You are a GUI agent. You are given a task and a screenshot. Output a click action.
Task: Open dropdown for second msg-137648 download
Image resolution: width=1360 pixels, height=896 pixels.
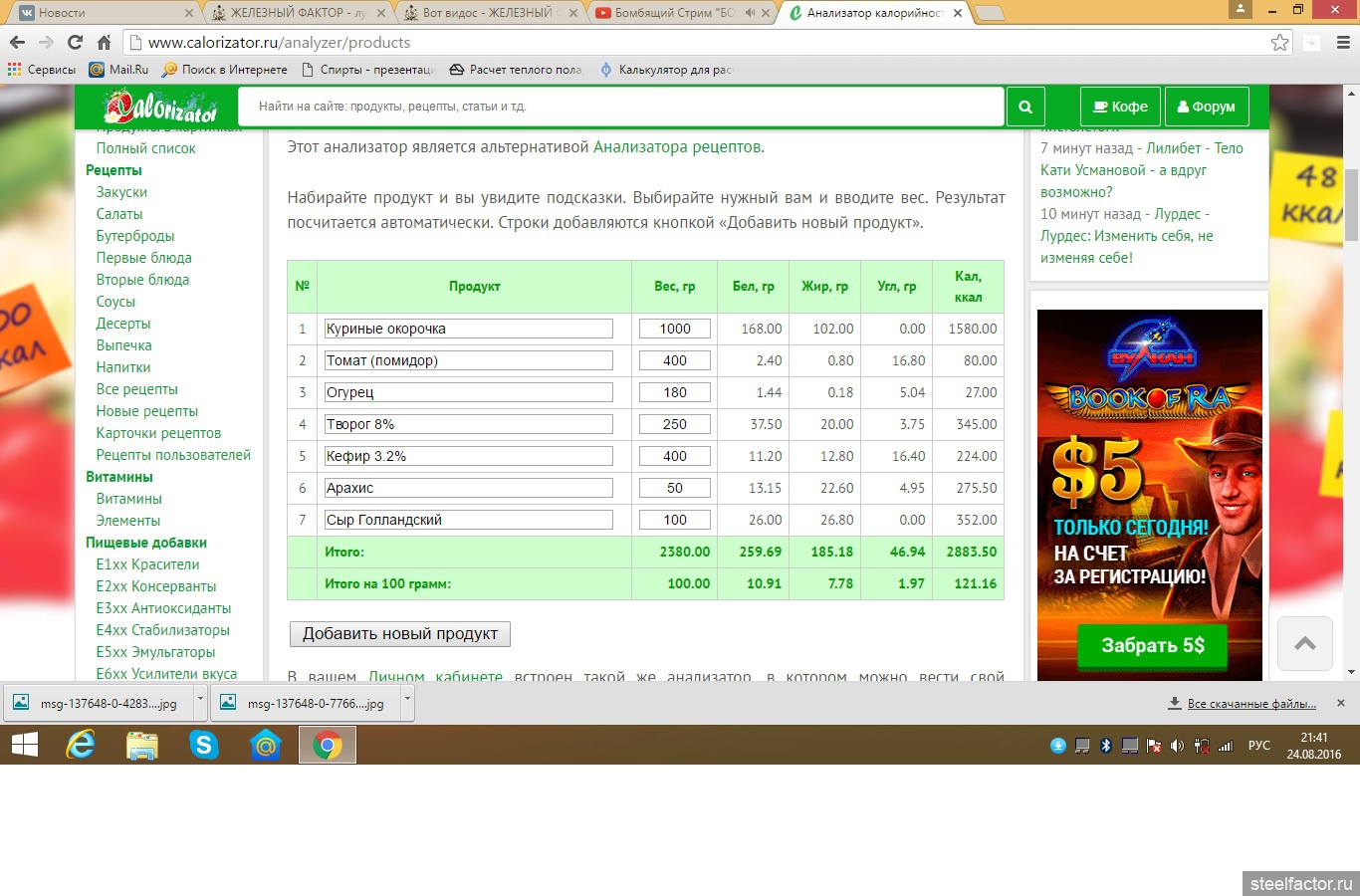pos(406,702)
